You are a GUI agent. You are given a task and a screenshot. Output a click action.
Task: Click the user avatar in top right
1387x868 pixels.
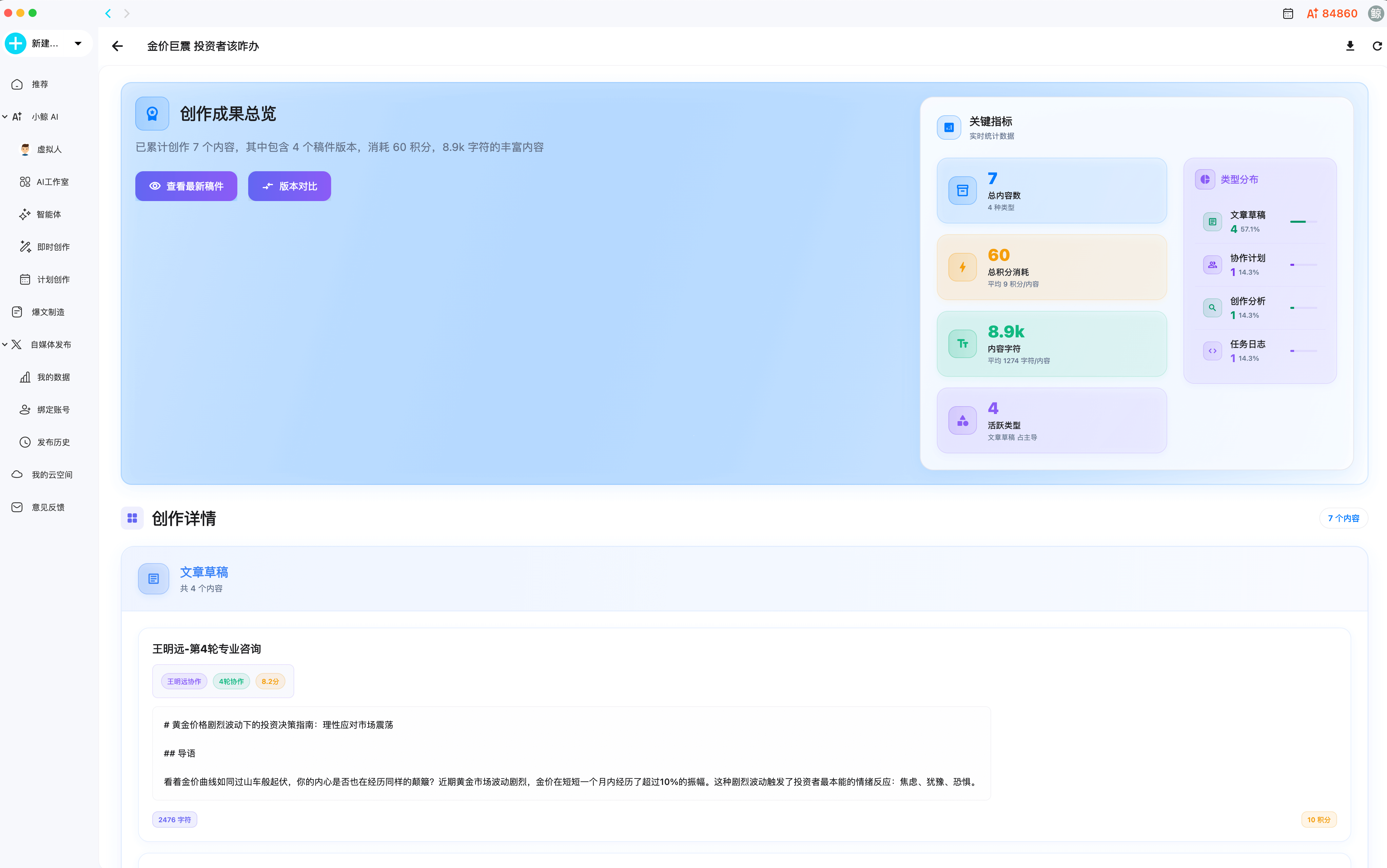tap(1375, 14)
